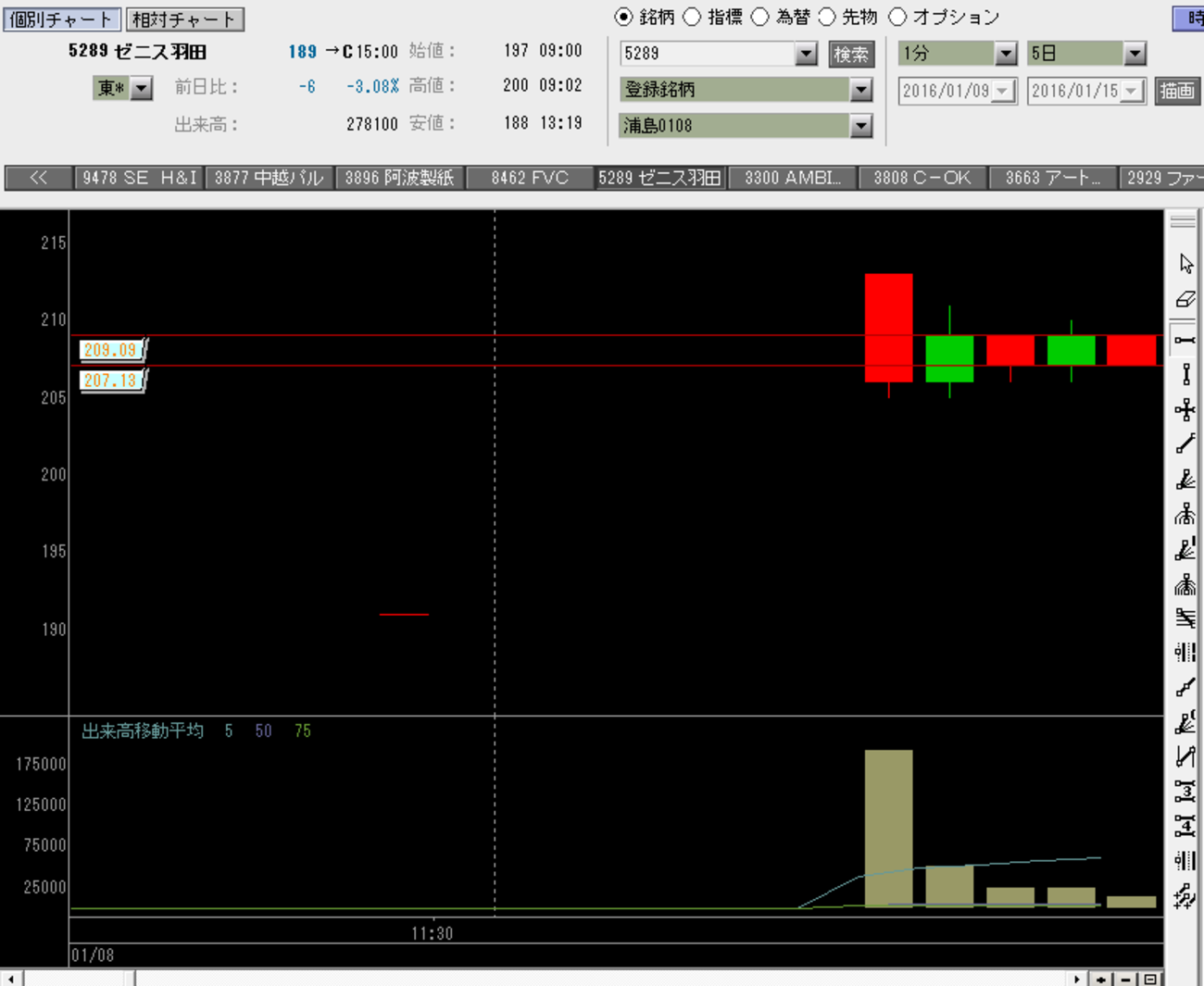Click the toolbar grip handle at top
The height and width of the screenshot is (986, 1204).
point(1183,222)
